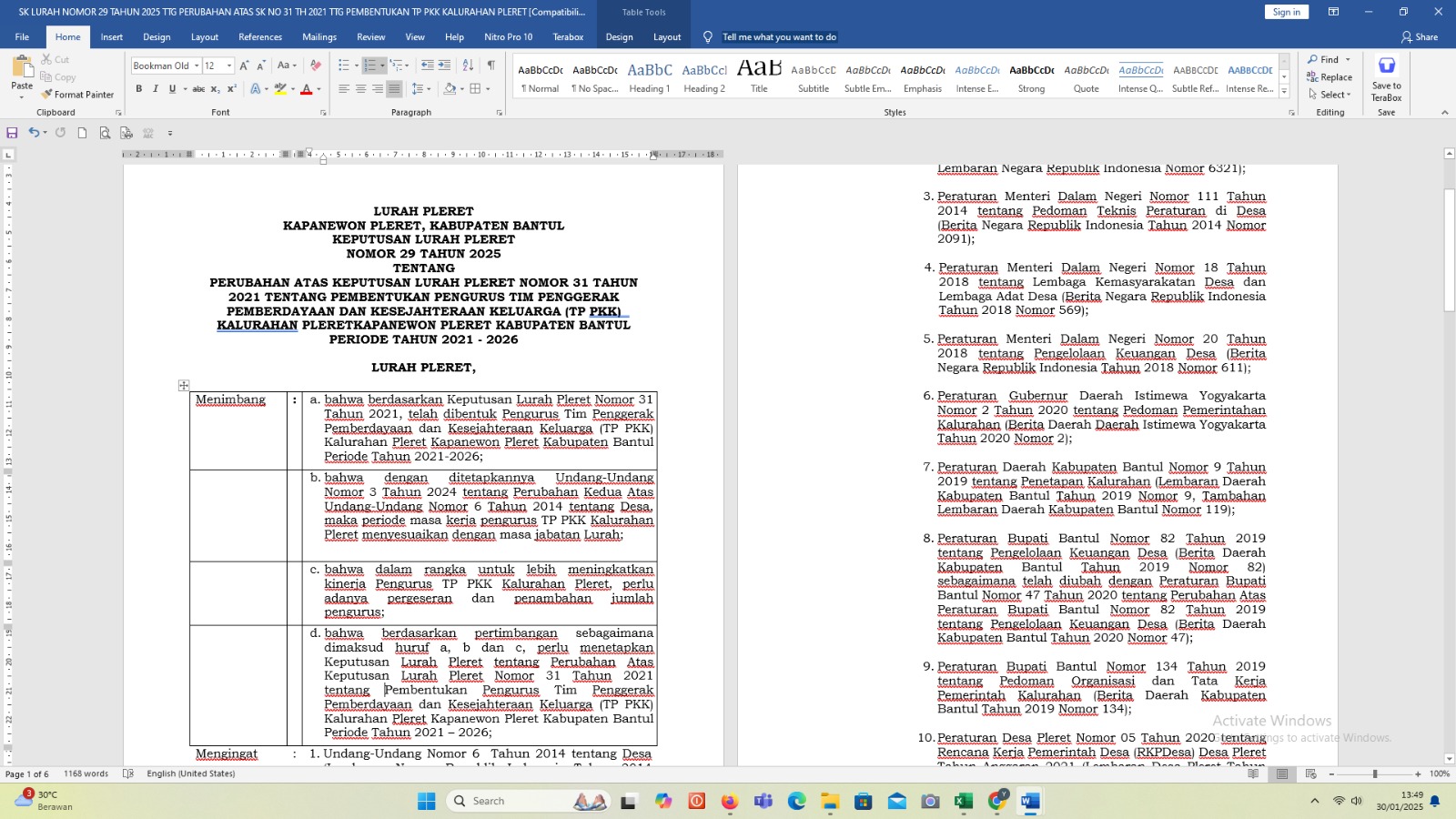Increase font size with Grow Font icon
The height and width of the screenshot is (819, 1456).
(244, 66)
